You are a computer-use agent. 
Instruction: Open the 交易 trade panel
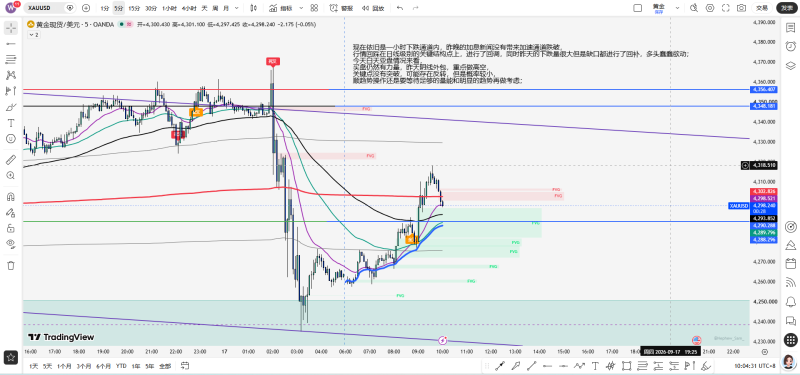[x=762, y=8]
